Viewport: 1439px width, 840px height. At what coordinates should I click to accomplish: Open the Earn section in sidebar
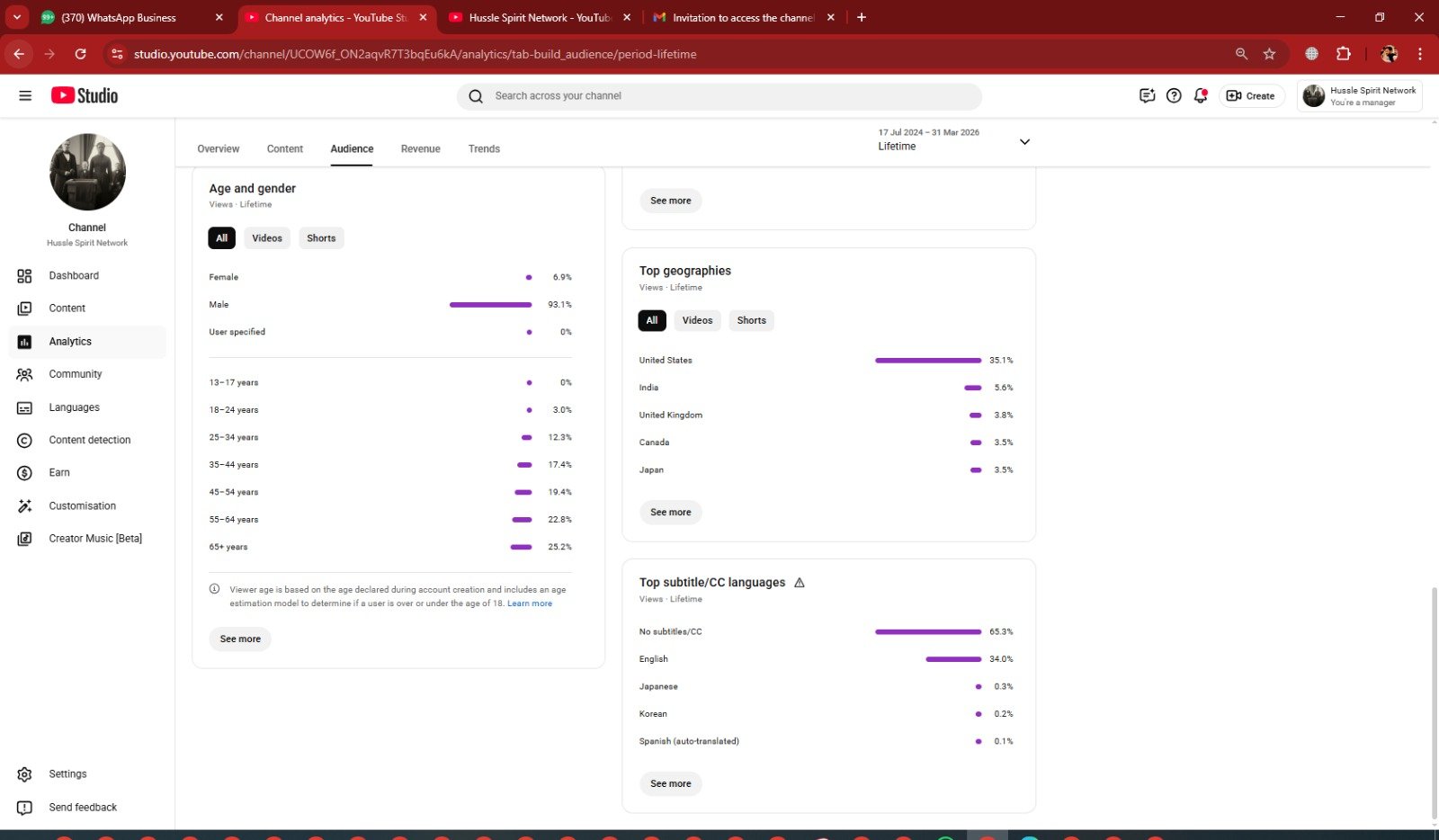(59, 472)
